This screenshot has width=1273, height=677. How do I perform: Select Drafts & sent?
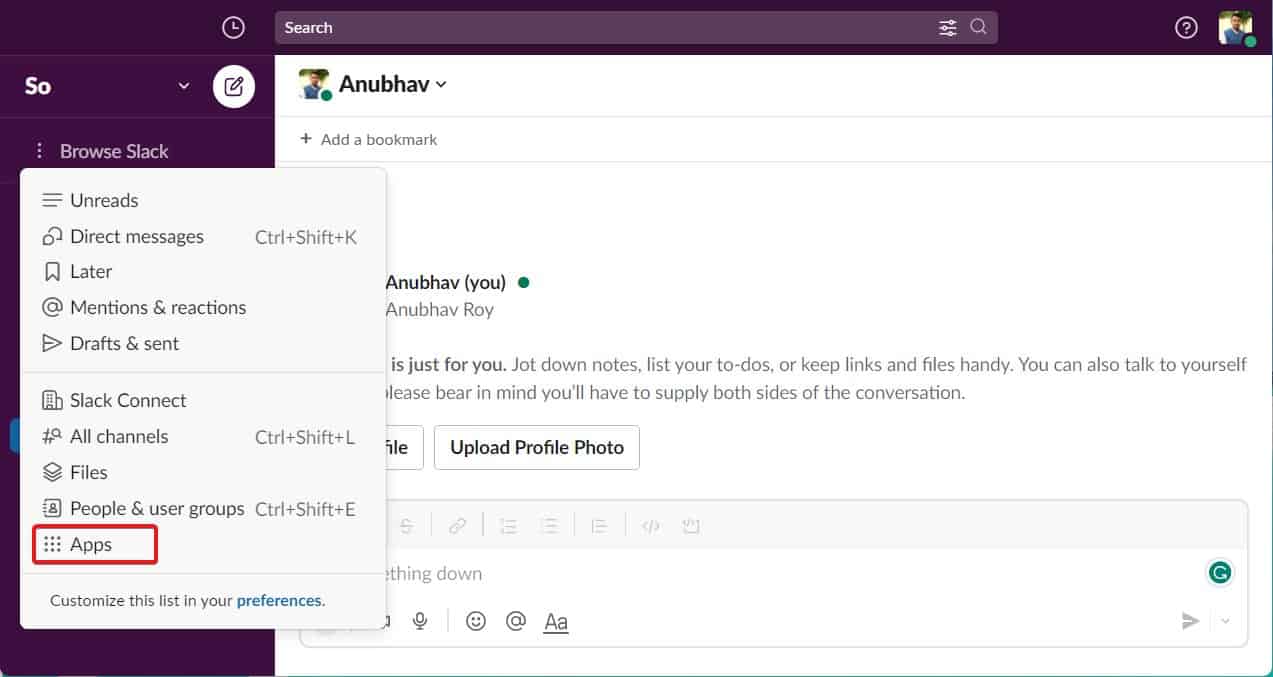tap(203, 343)
